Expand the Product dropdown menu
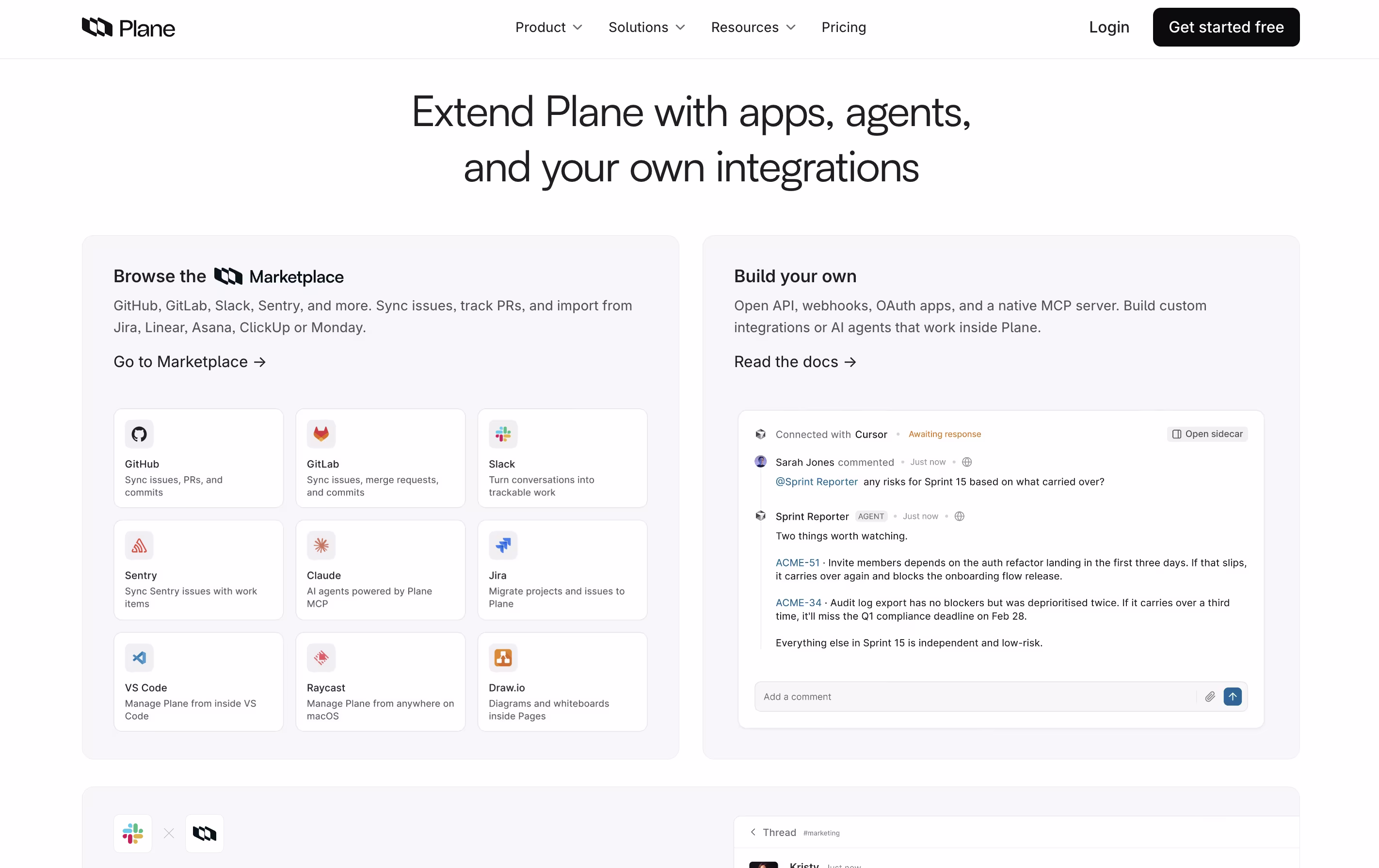This screenshot has height=868, width=1379. (x=548, y=27)
